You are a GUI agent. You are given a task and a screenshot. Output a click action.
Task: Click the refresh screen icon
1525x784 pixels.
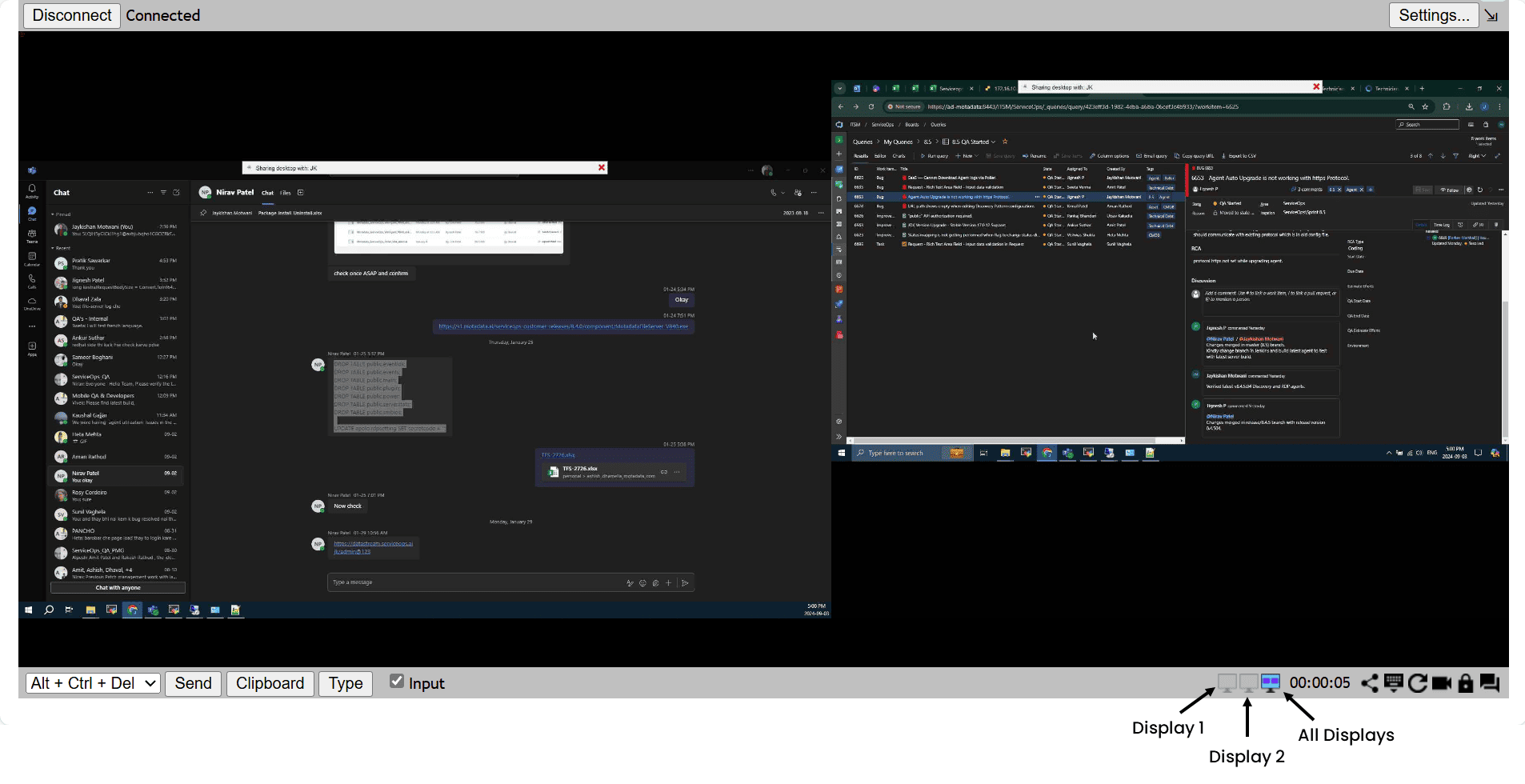point(1417,683)
